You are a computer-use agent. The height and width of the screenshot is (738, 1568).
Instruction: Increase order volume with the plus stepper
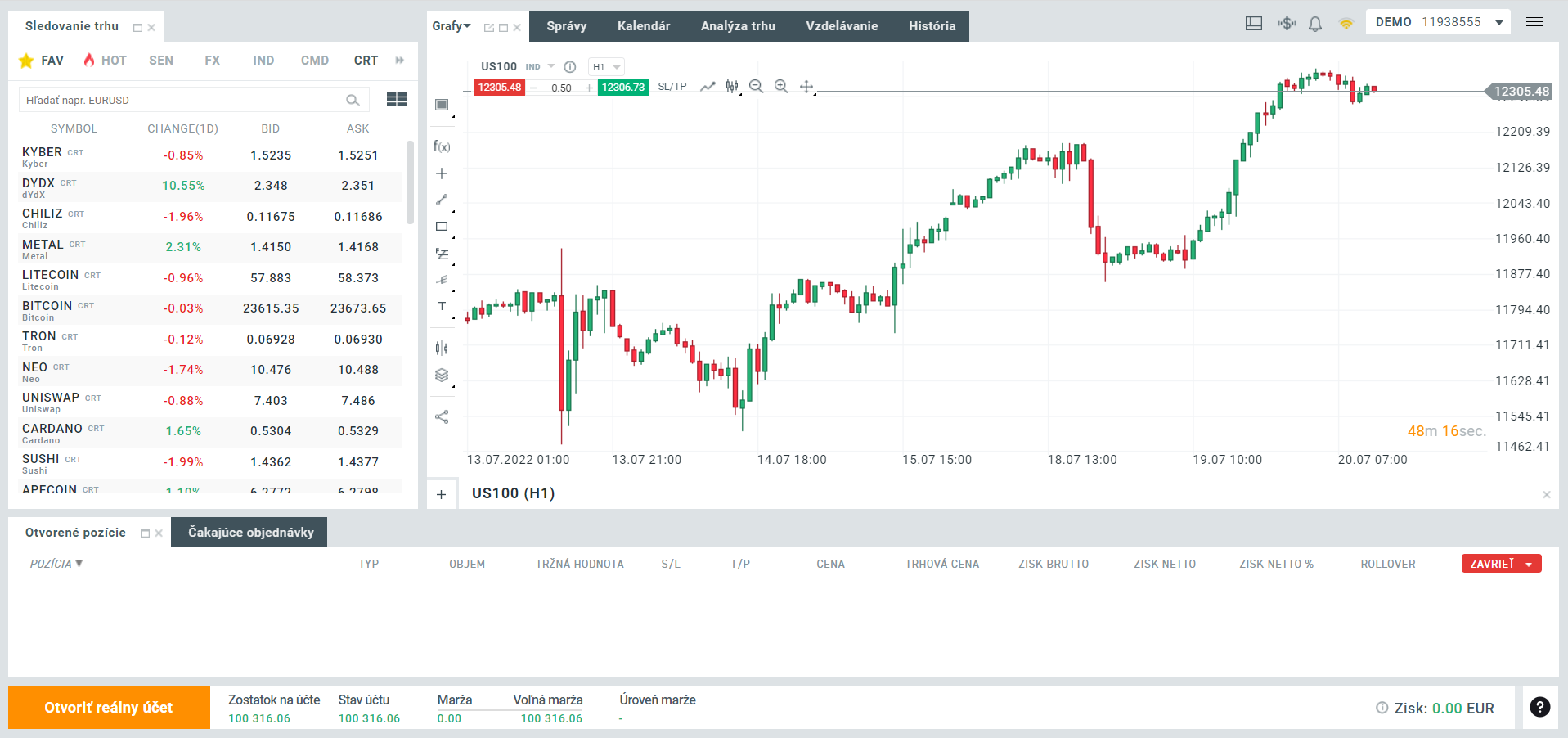tap(588, 88)
